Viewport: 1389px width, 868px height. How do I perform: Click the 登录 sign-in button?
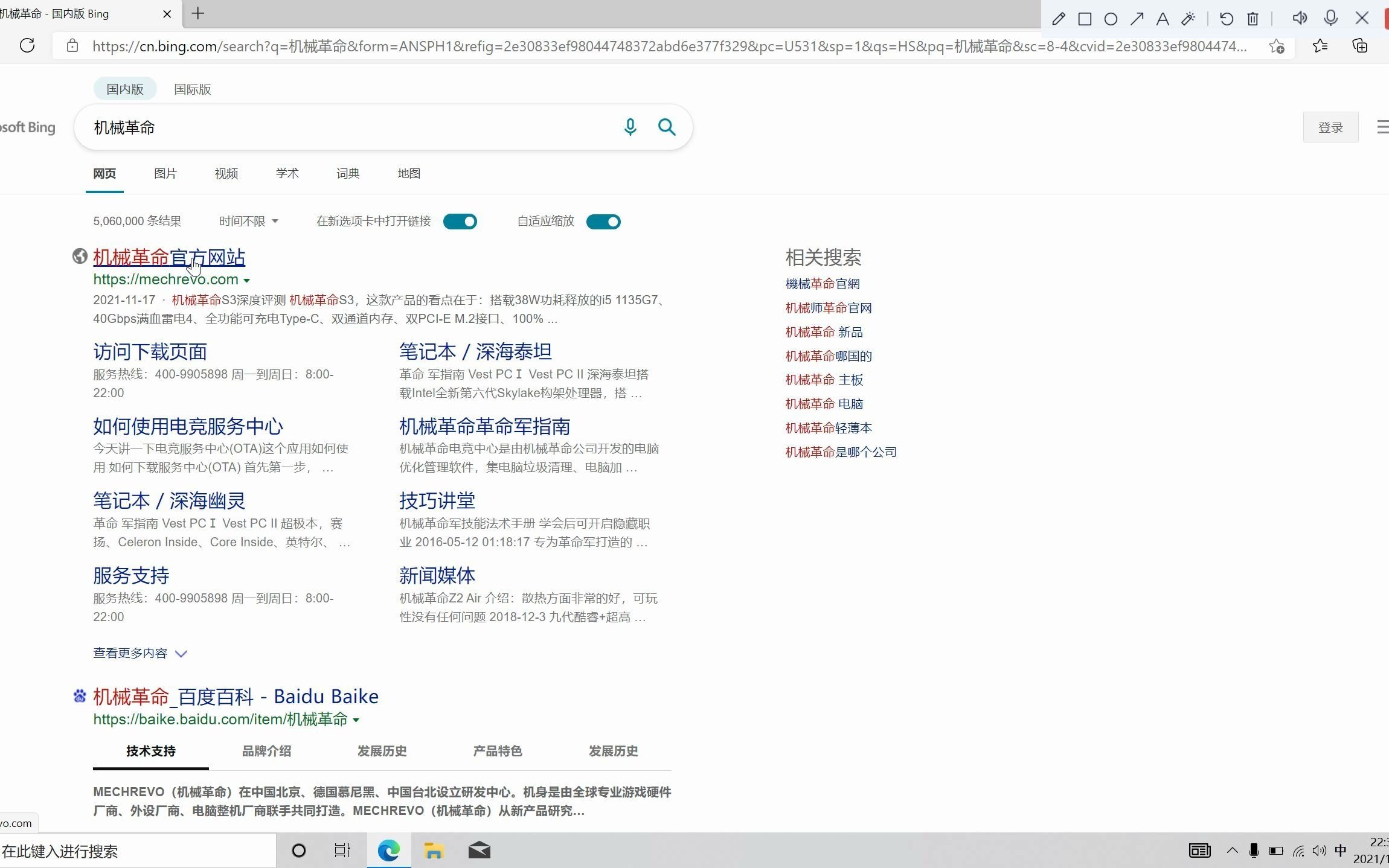click(x=1330, y=127)
